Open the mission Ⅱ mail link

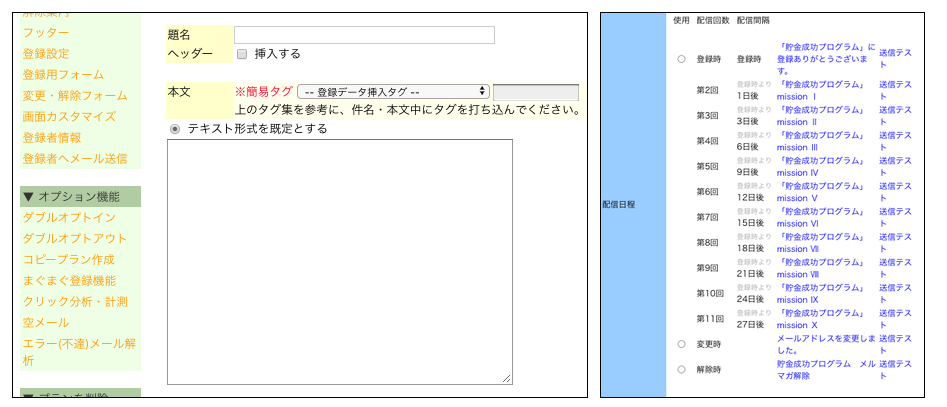821,116
